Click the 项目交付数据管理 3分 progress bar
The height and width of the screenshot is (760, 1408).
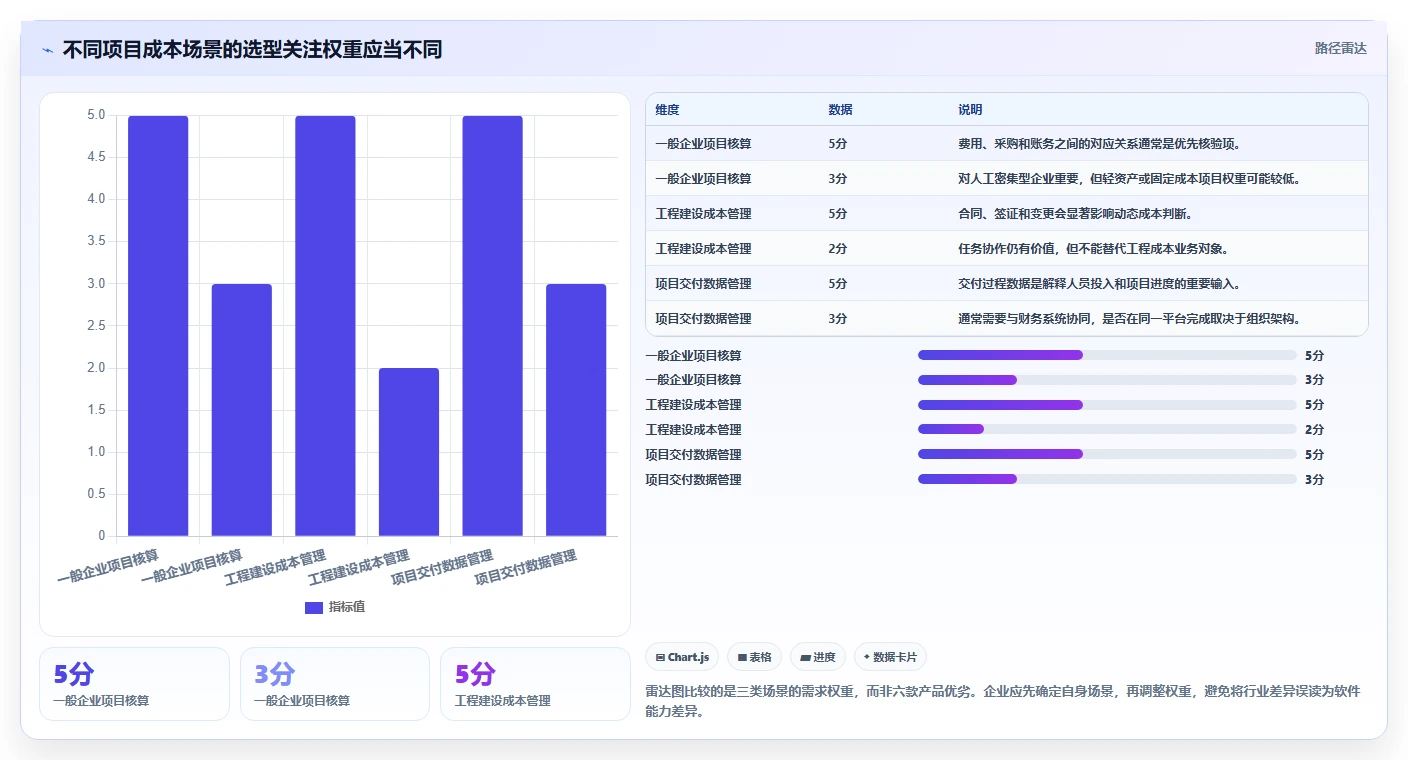(x=1107, y=480)
